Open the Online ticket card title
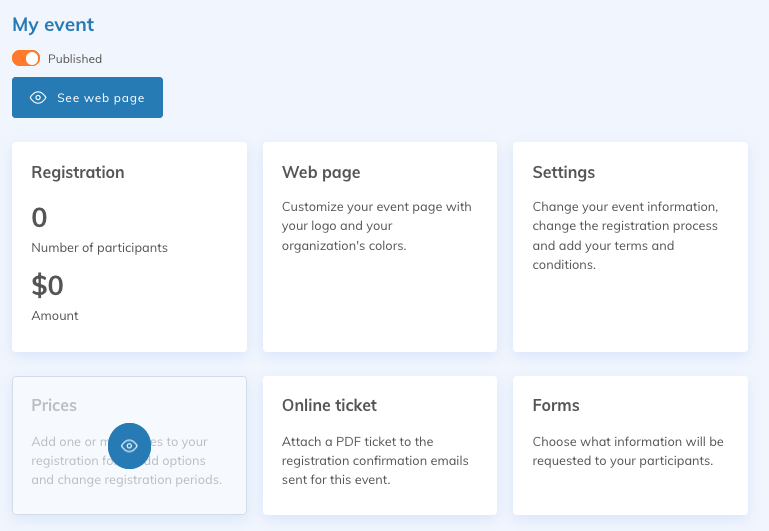The height and width of the screenshot is (531, 769). point(329,405)
